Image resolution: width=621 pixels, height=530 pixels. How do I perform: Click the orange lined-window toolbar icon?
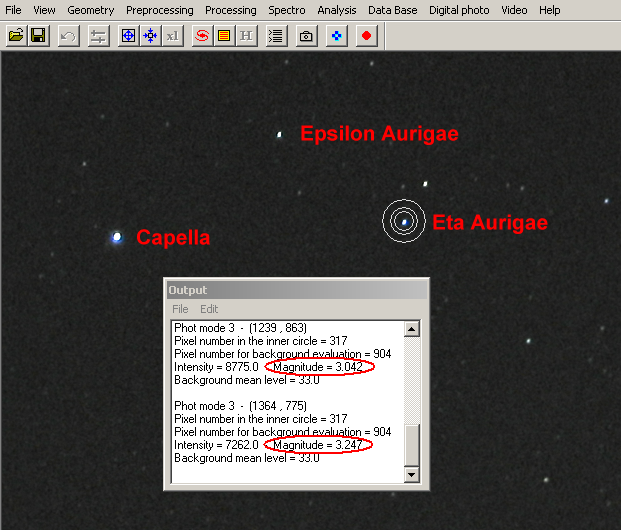point(224,36)
